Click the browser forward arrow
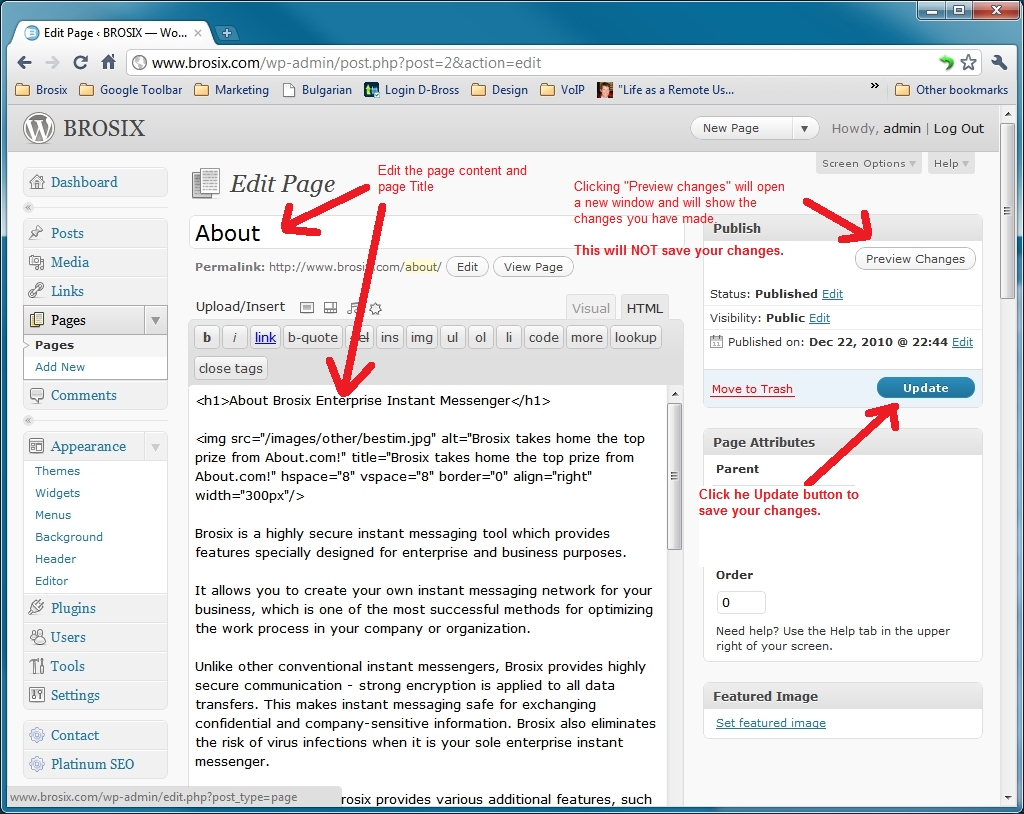Viewport: 1024px width, 814px height. (52, 63)
